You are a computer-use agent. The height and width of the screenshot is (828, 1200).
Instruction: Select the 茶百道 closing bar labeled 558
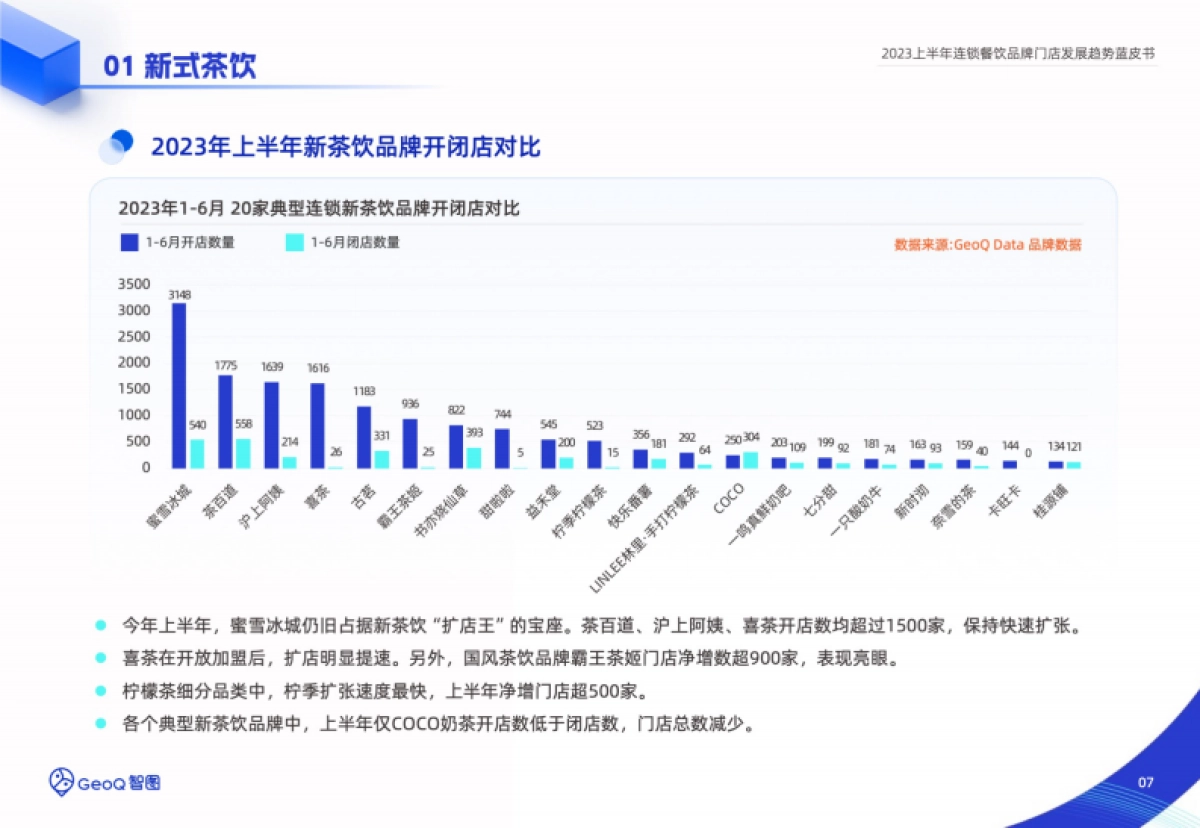click(243, 453)
